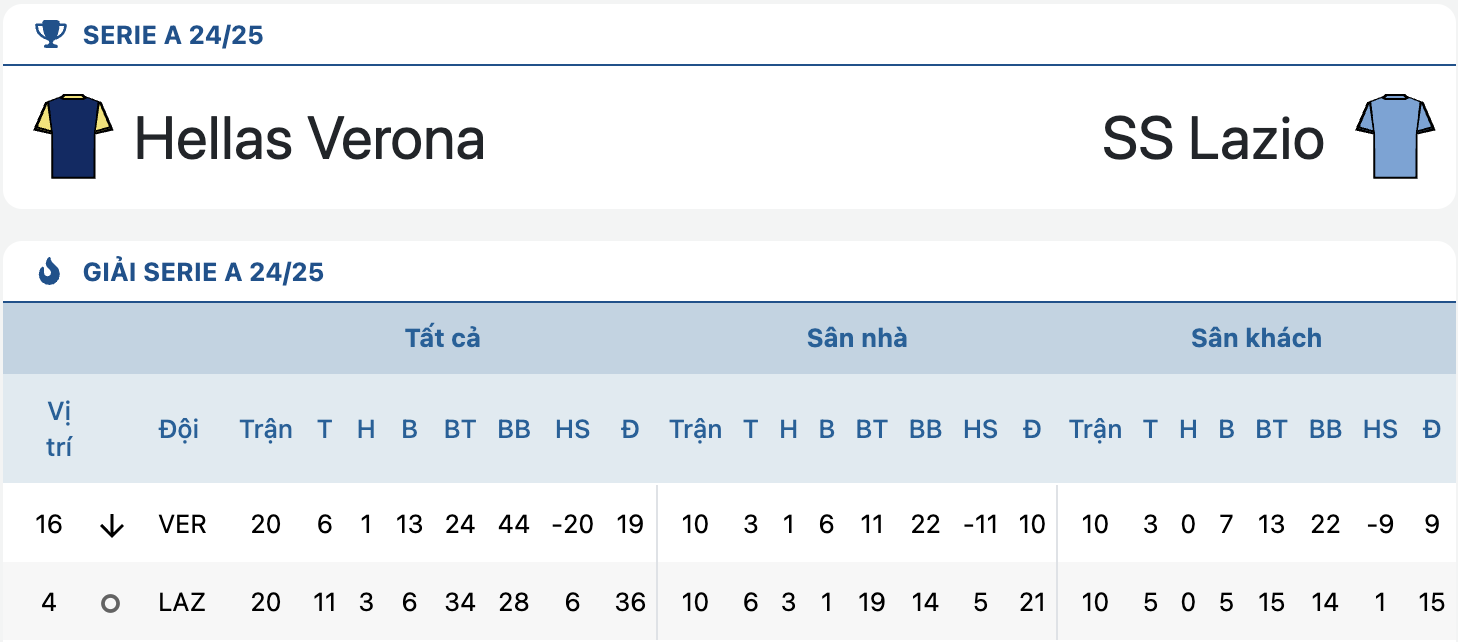Click the Hellas Verona navy jersey icon
Screen dimensions: 1458x642
pos(73,137)
